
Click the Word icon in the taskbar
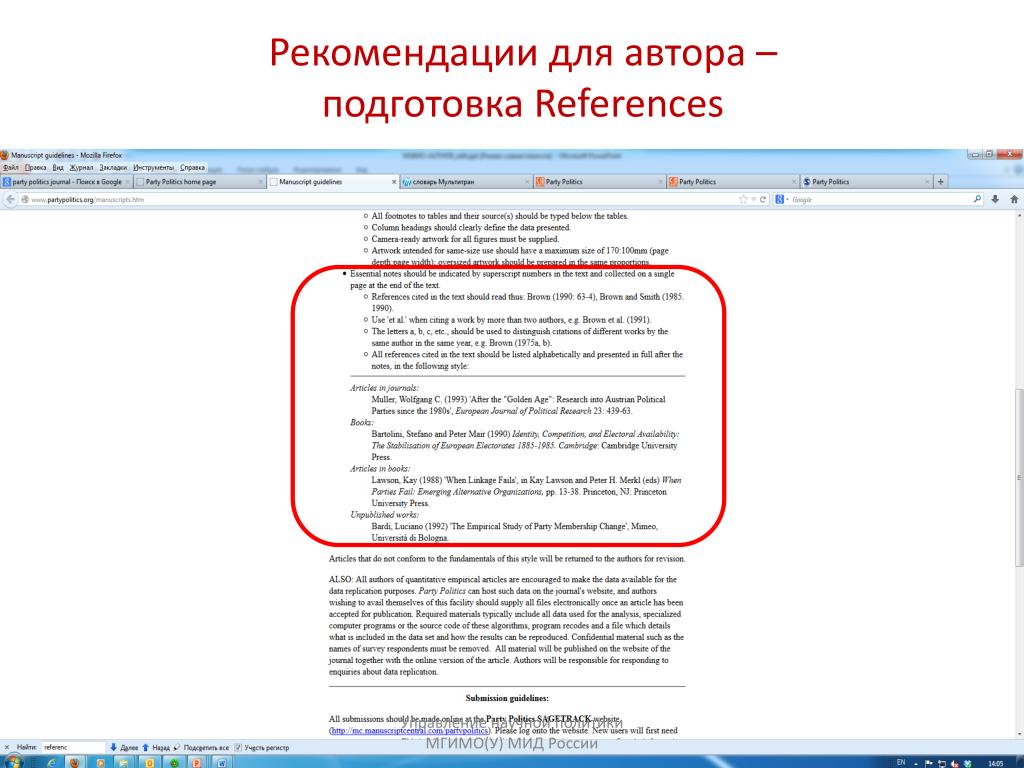pyautogui.click(x=220, y=762)
